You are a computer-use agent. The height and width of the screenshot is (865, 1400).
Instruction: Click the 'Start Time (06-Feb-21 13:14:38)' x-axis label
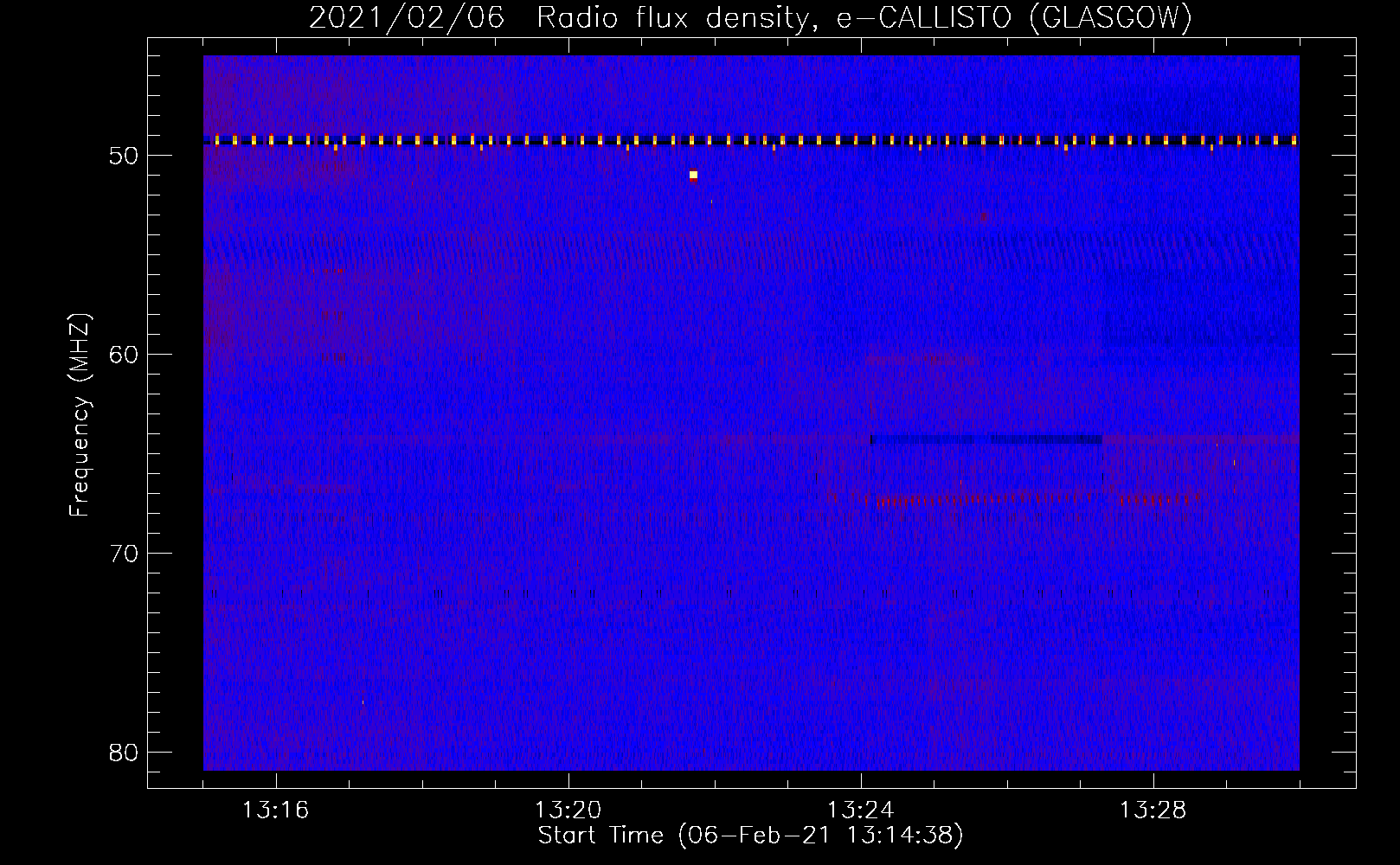[750, 836]
